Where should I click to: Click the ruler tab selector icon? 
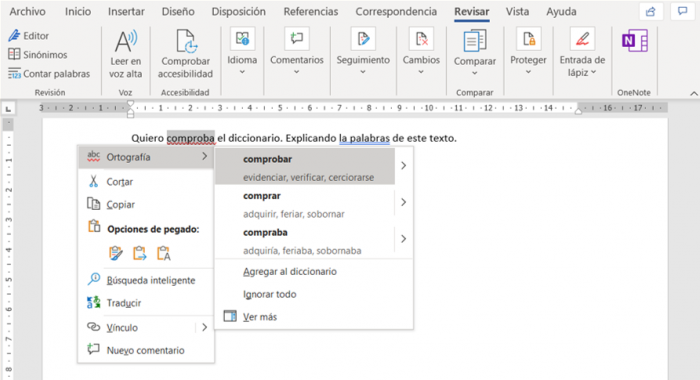8,109
